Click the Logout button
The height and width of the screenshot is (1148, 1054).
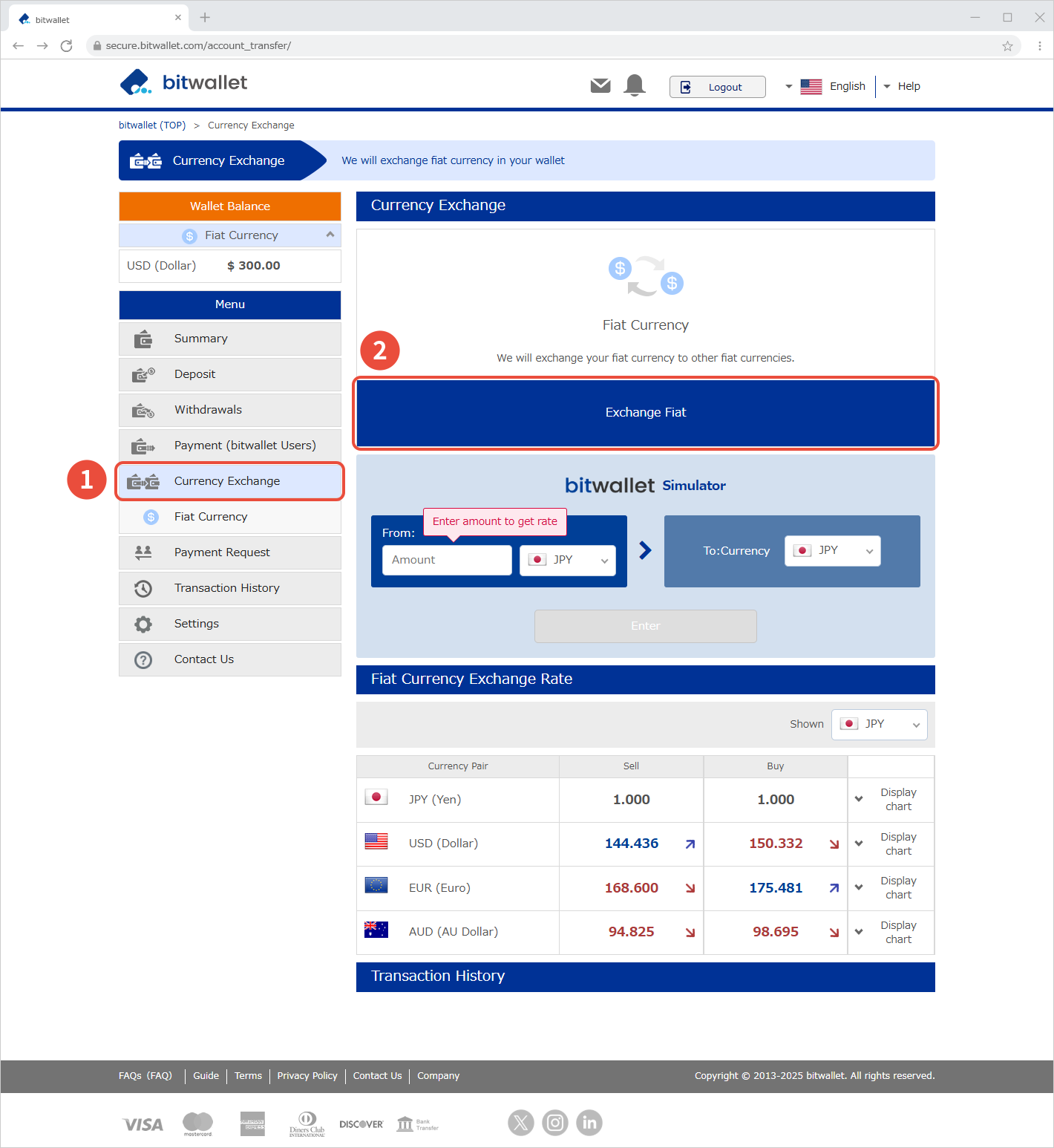[x=717, y=87]
